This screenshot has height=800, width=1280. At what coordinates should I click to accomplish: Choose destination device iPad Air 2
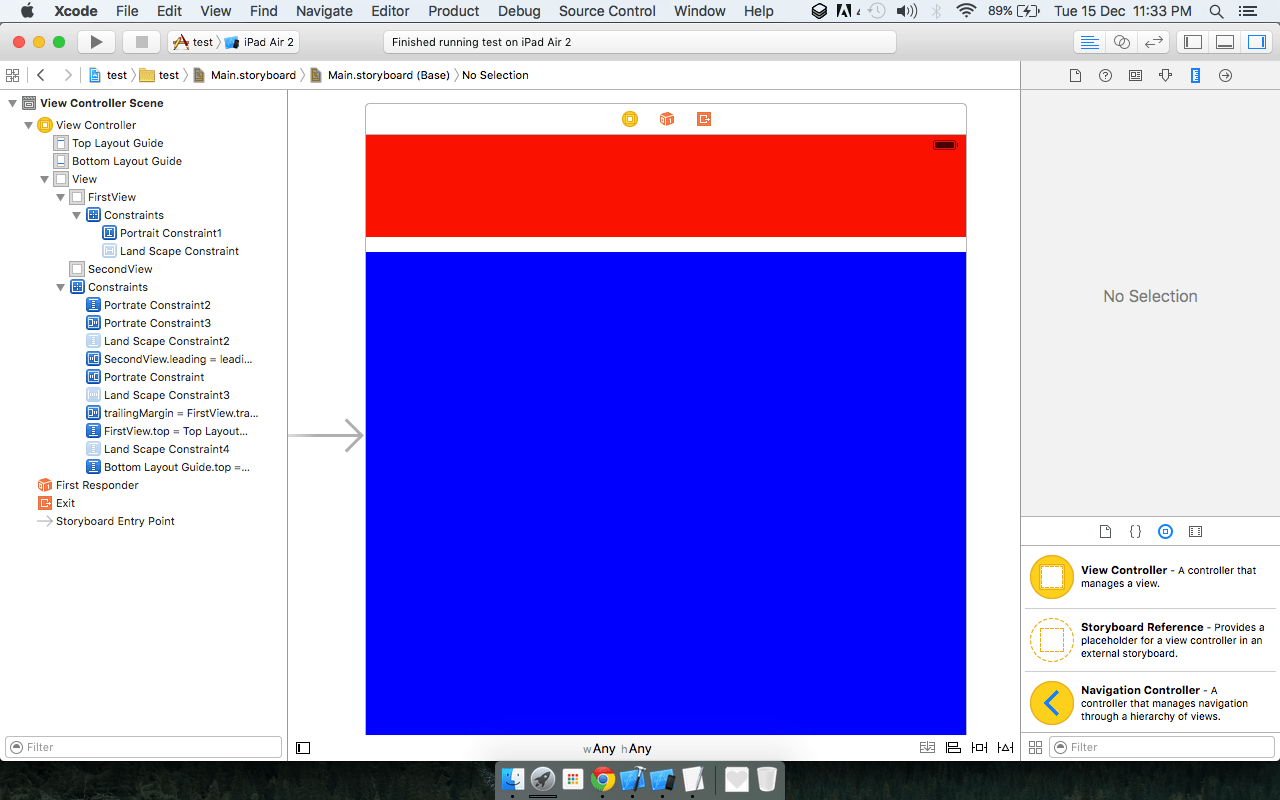[259, 42]
